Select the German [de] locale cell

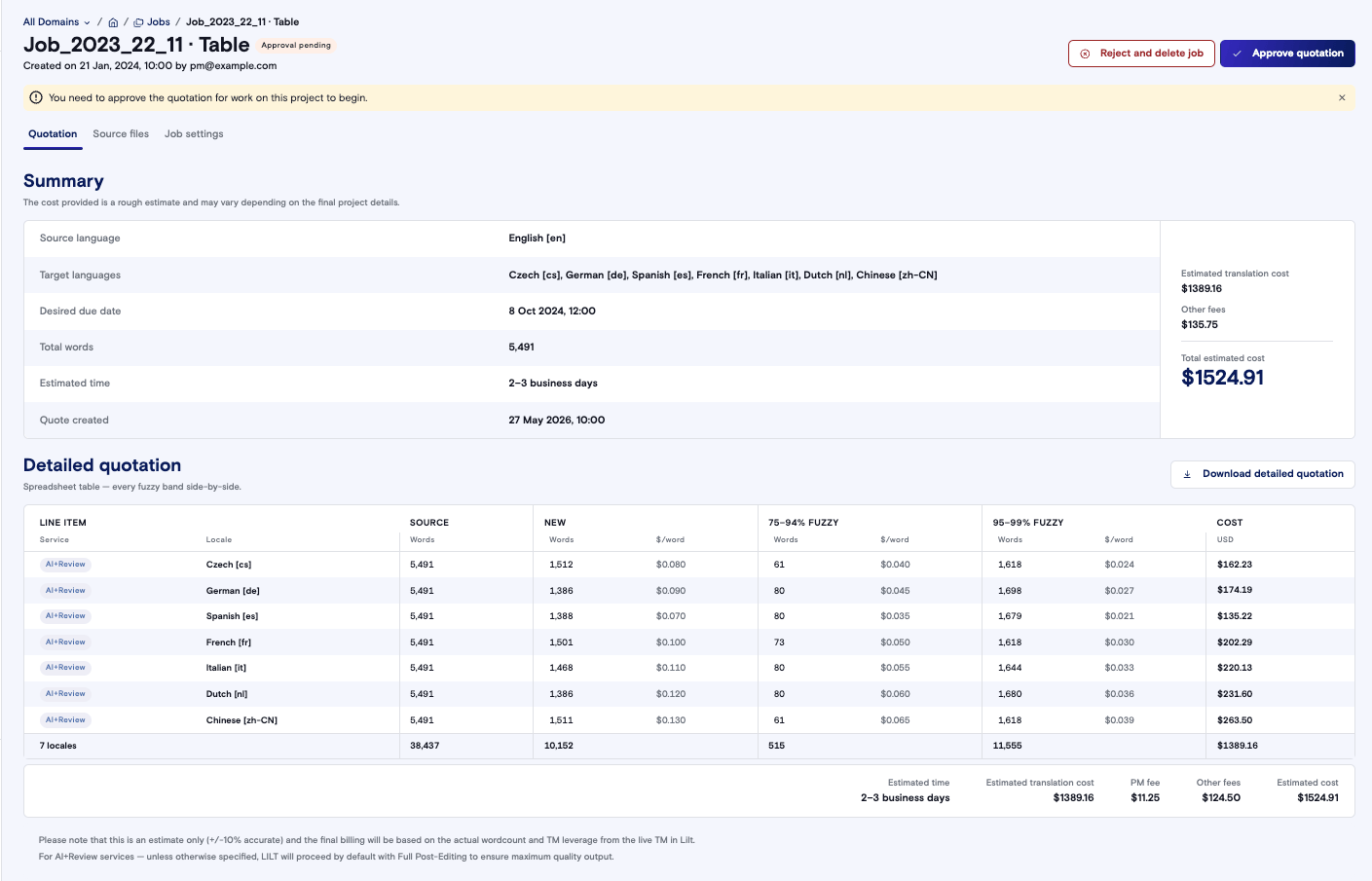(x=233, y=591)
